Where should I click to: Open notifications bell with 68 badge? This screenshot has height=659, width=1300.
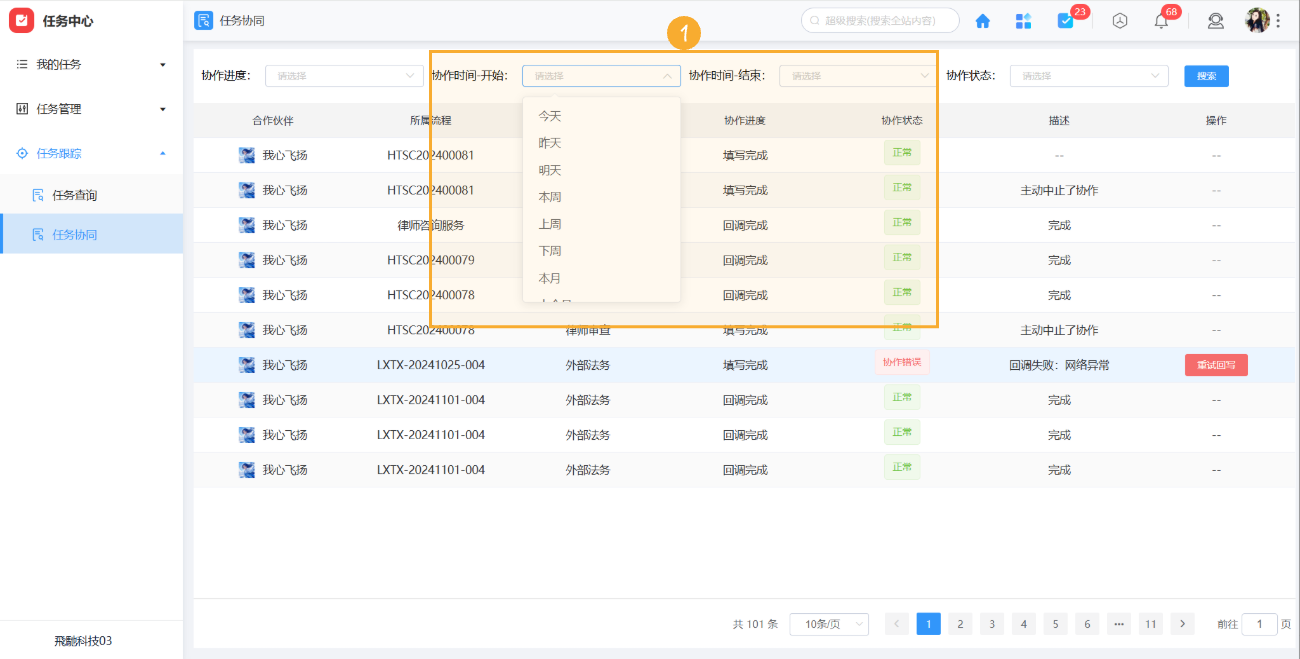pyautogui.click(x=1160, y=20)
